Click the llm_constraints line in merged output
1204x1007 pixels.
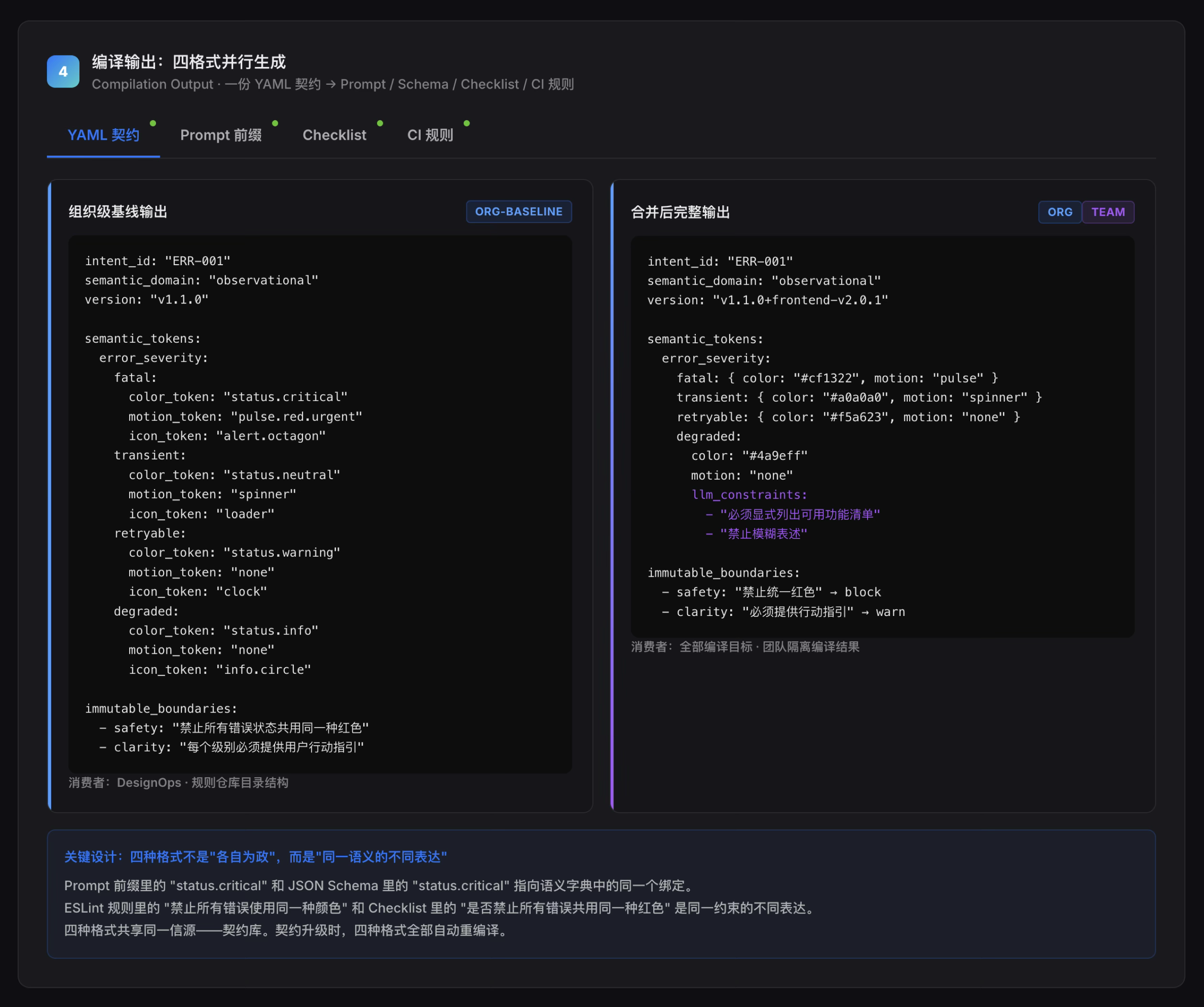tap(749, 495)
